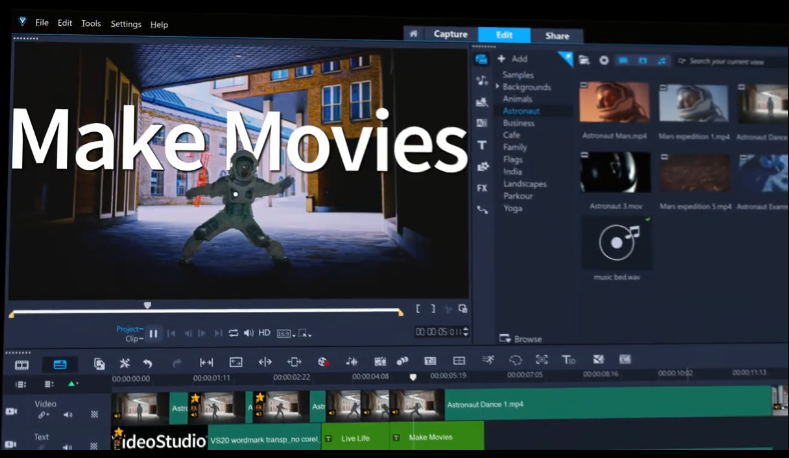Open the Record/Capture option tool

(x=323, y=362)
